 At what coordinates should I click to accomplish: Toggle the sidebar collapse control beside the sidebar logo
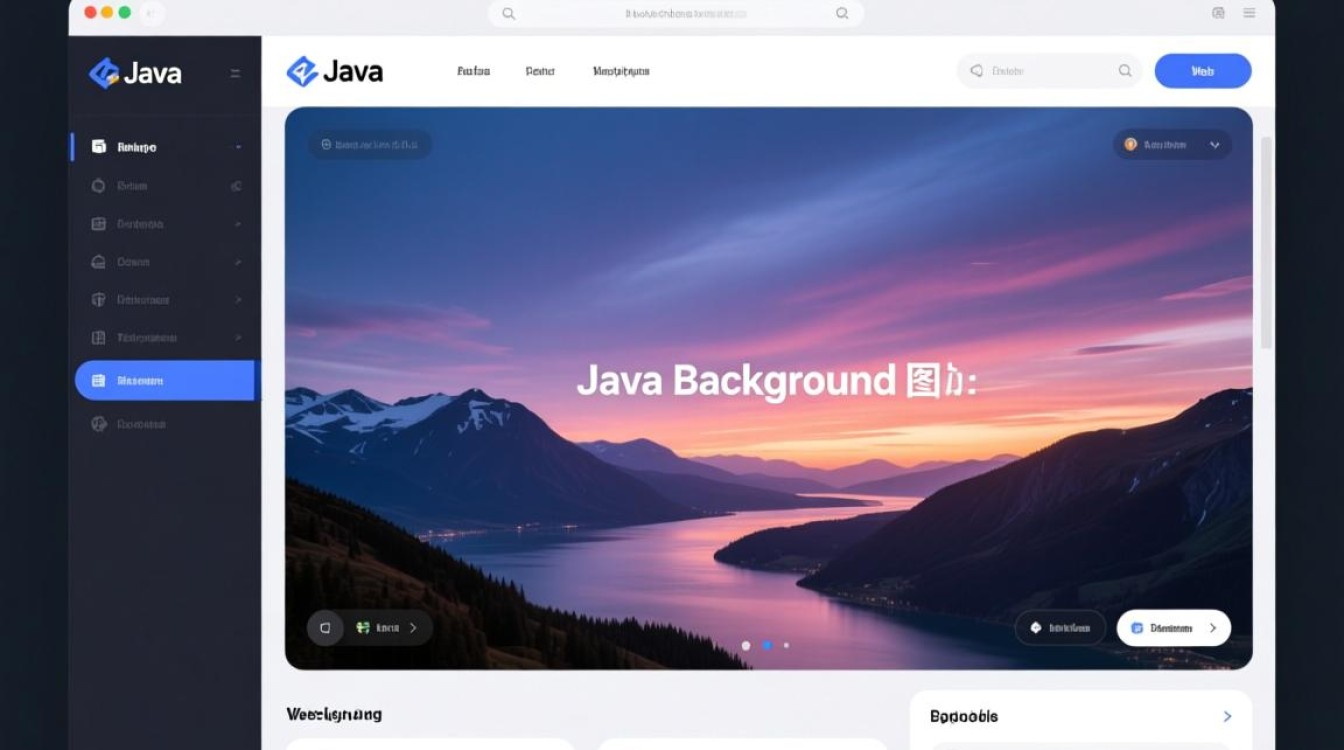click(x=234, y=72)
